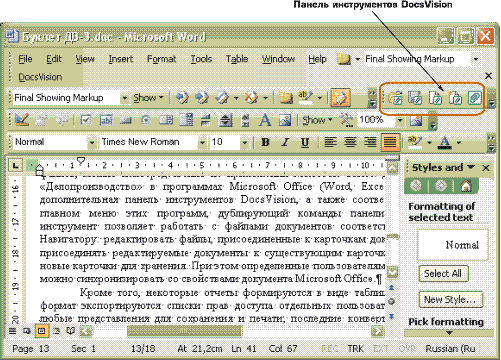Open the Show dropdown in the Reviewing toolbar

pos(148,98)
